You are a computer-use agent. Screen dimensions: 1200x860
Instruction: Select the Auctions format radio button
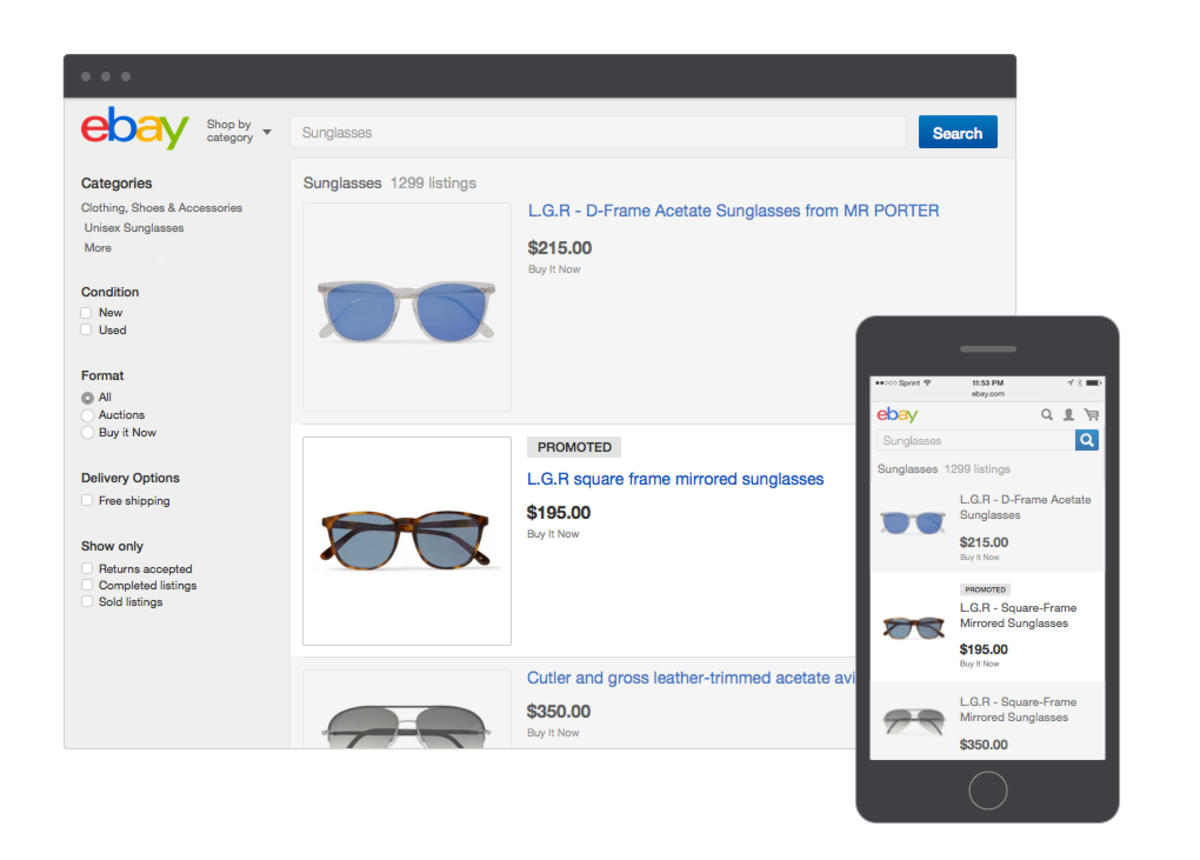click(x=87, y=415)
